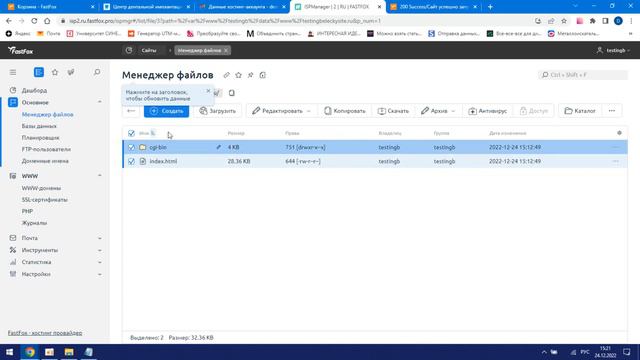Select the blue main menu view icon
This screenshot has width=640, height=360.
pos(39,72)
